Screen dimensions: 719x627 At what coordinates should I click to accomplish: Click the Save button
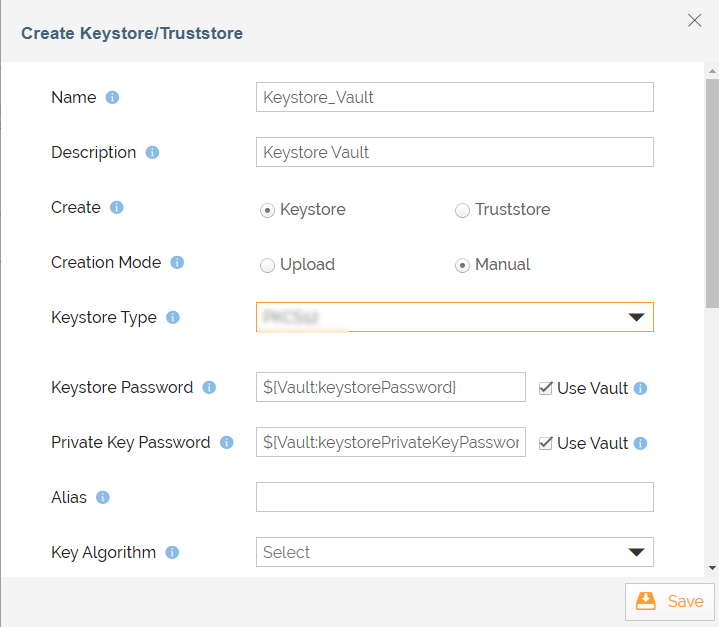670,601
